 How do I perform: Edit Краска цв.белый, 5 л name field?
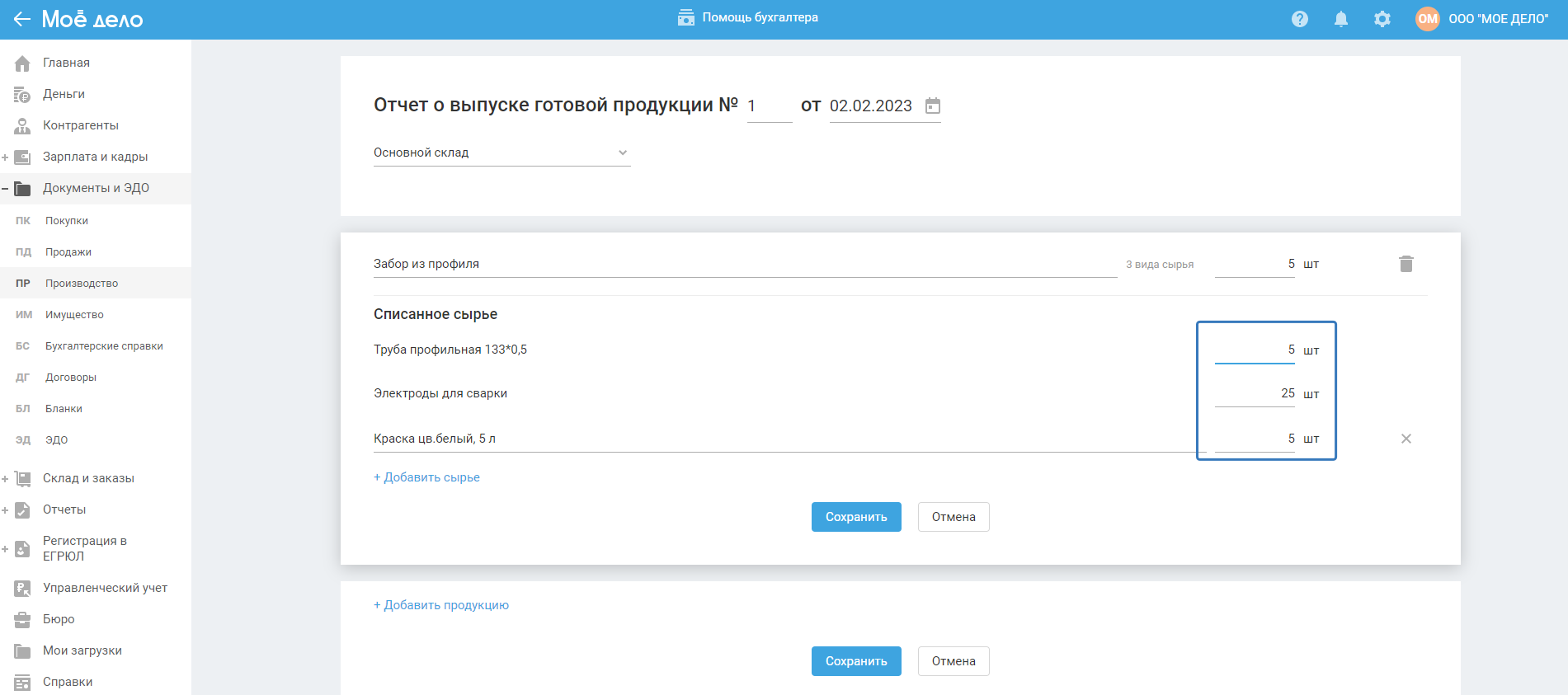(789, 439)
